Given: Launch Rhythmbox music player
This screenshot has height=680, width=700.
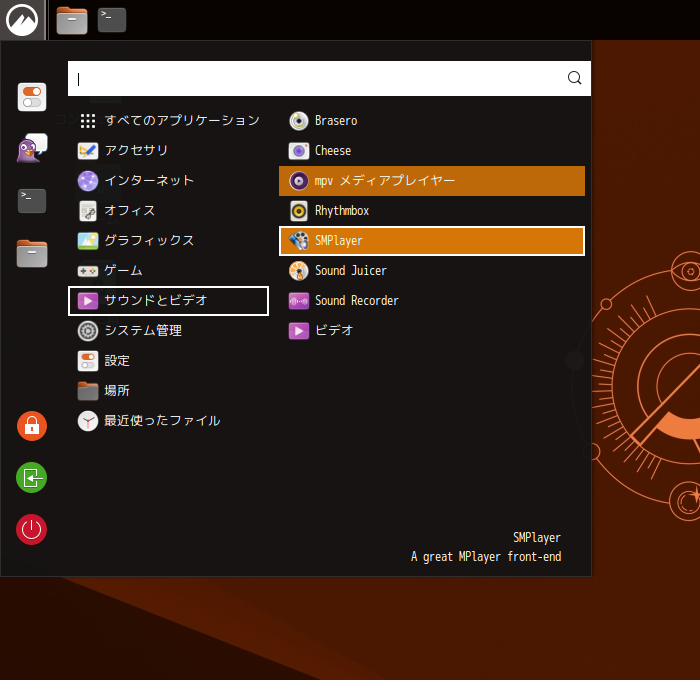Looking at the screenshot, I should pos(432,211).
